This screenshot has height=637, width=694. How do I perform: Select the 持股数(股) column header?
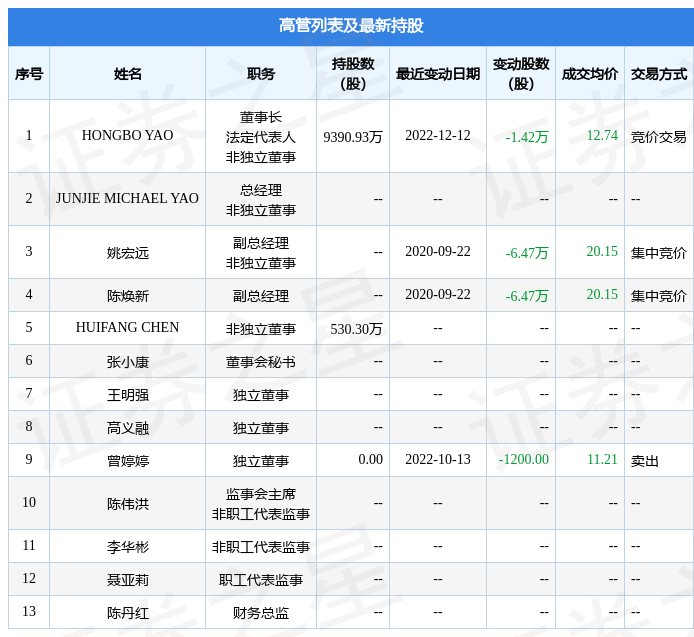[x=353, y=73]
